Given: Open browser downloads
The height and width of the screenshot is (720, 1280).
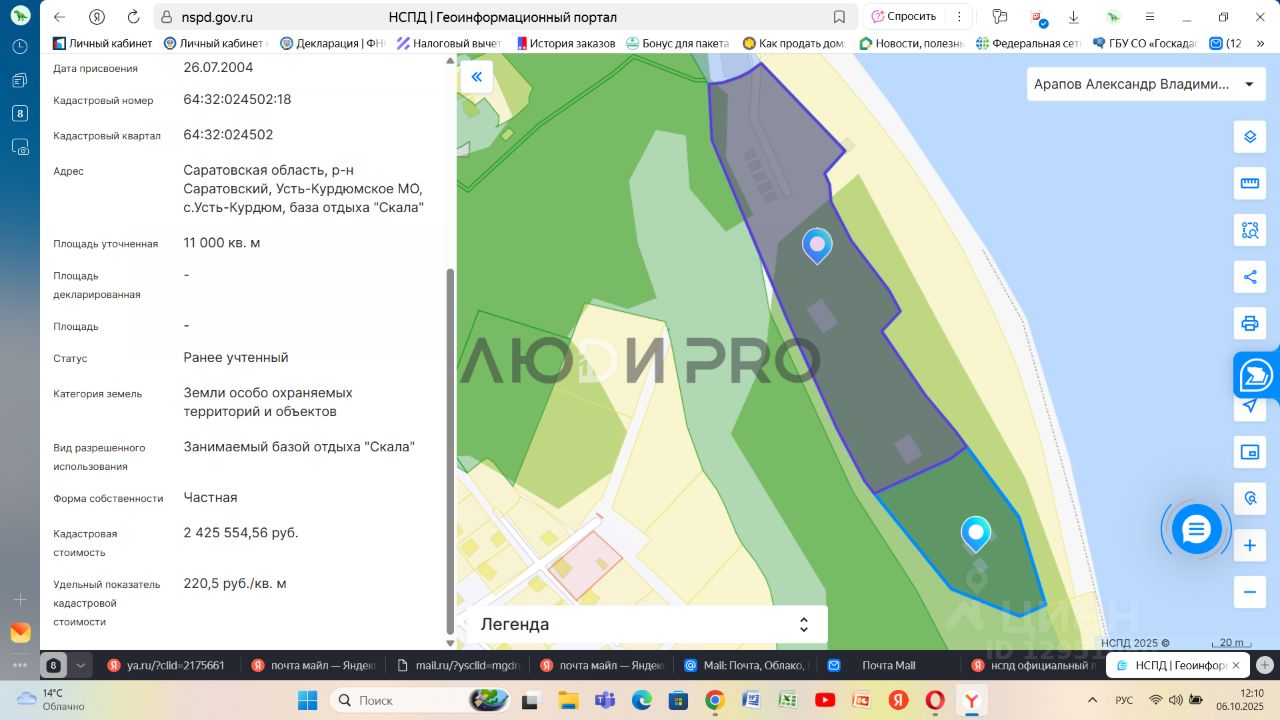Looking at the screenshot, I should (x=1073, y=17).
